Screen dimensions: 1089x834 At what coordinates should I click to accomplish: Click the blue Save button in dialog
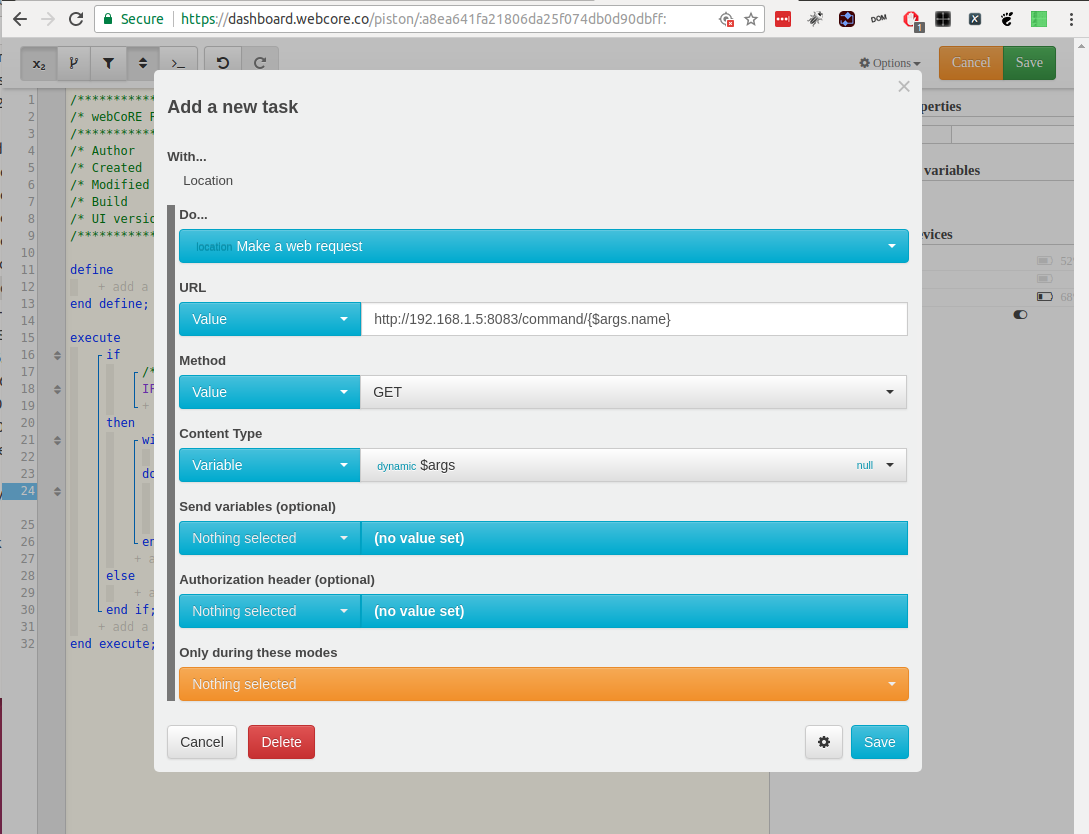[879, 742]
